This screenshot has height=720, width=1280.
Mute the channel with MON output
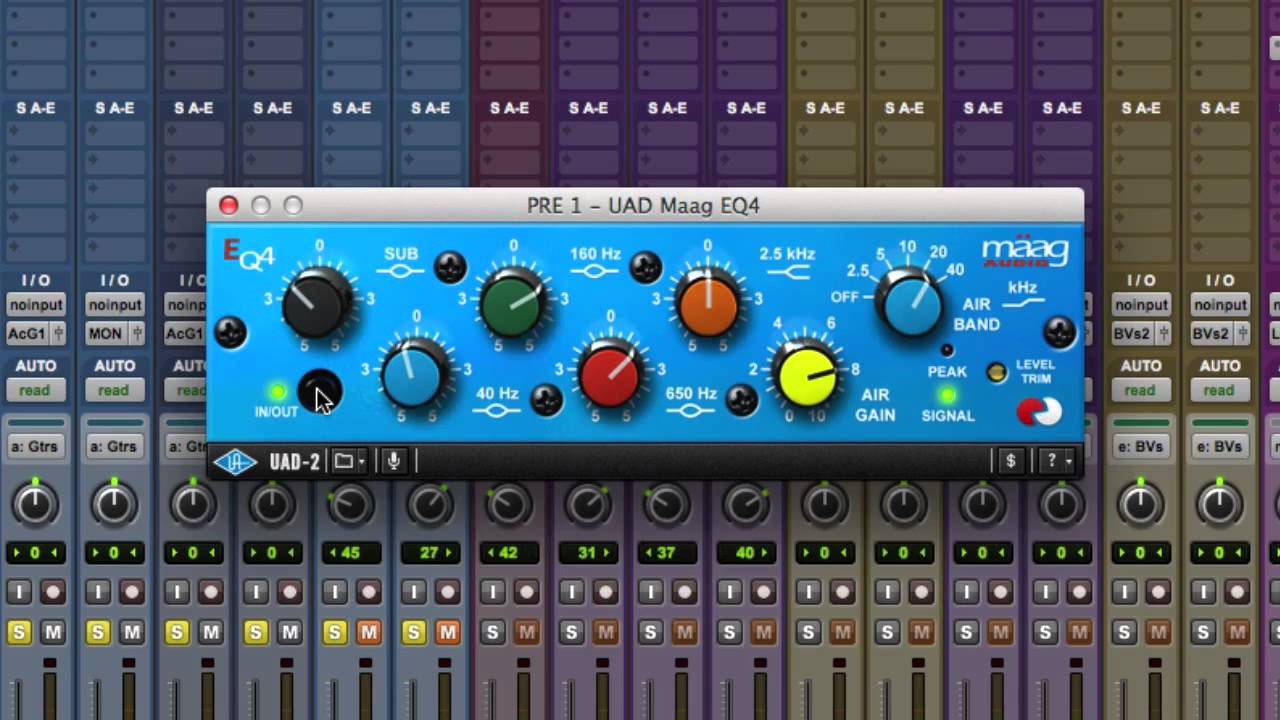(131, 632)
